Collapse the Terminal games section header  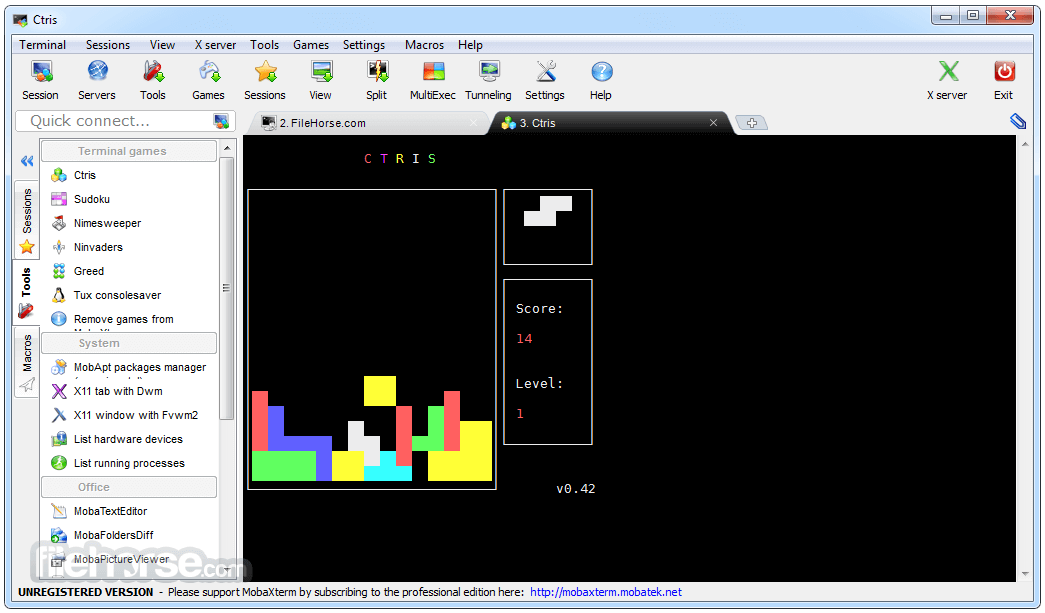click(129, 151)
